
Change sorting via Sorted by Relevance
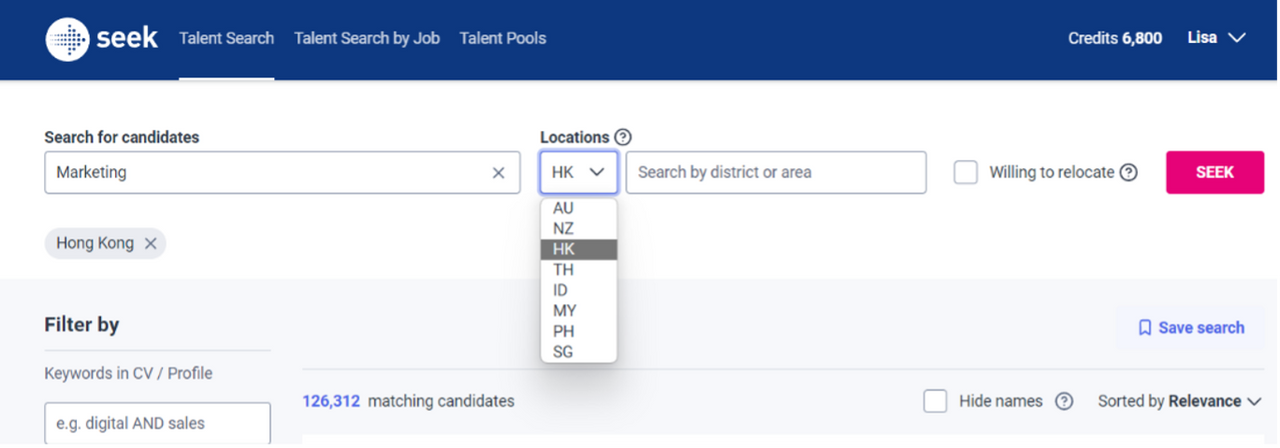pyautogui.click(x=1180, y=401)
